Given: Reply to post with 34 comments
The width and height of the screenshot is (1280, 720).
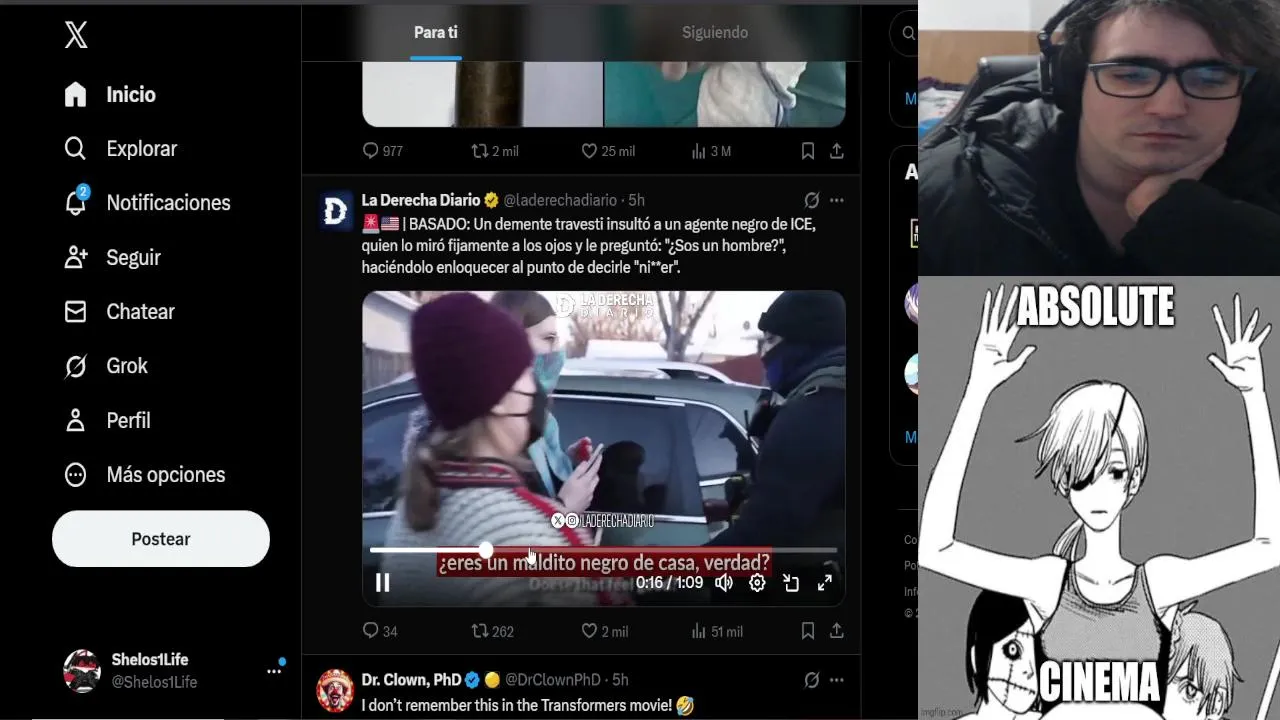Looking at the screenshot, I should click(380, 631).
